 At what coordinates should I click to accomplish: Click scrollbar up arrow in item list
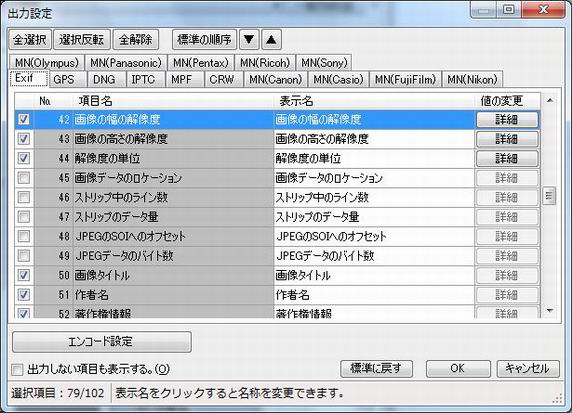[x=550, y=100]
